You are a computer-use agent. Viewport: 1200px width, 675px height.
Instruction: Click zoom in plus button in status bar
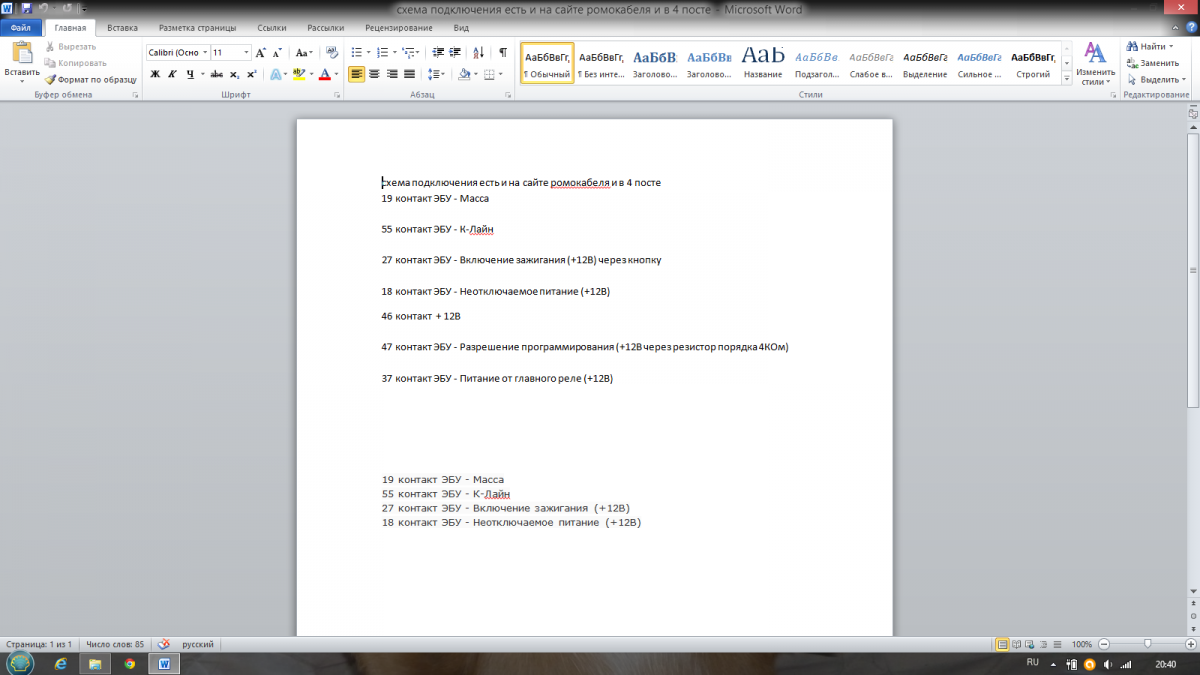(1191, 644)
